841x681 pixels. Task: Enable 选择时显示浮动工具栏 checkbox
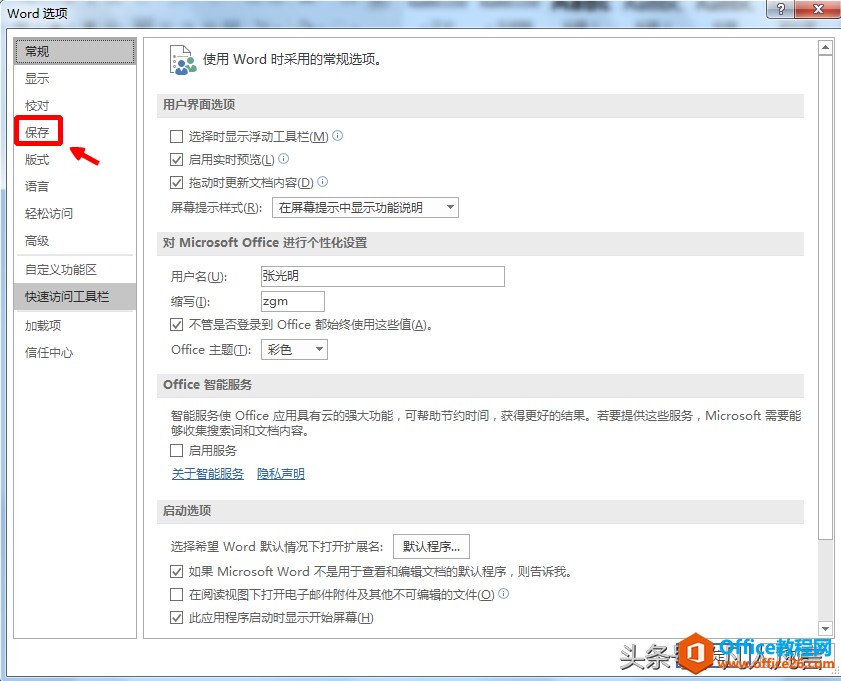(x=176, y=137)
